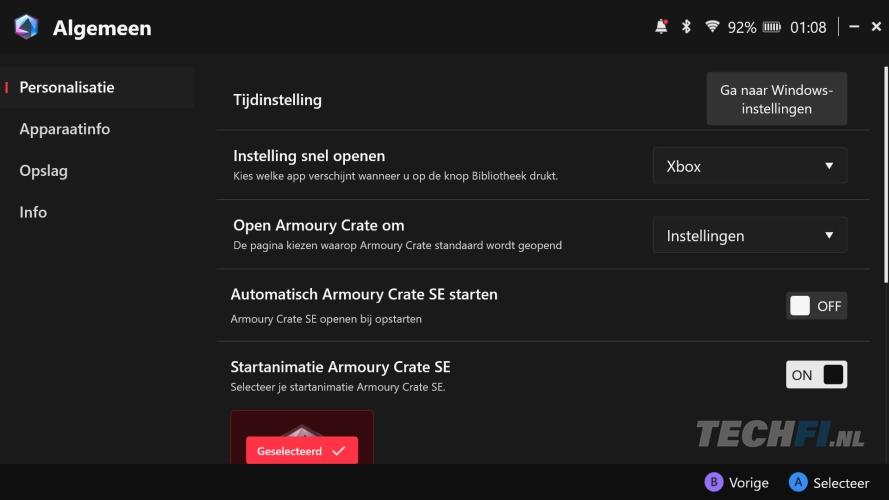Minimize the Armoury Crate window
Viewport: 889px width, 500px height.
[x=853, y=27]
